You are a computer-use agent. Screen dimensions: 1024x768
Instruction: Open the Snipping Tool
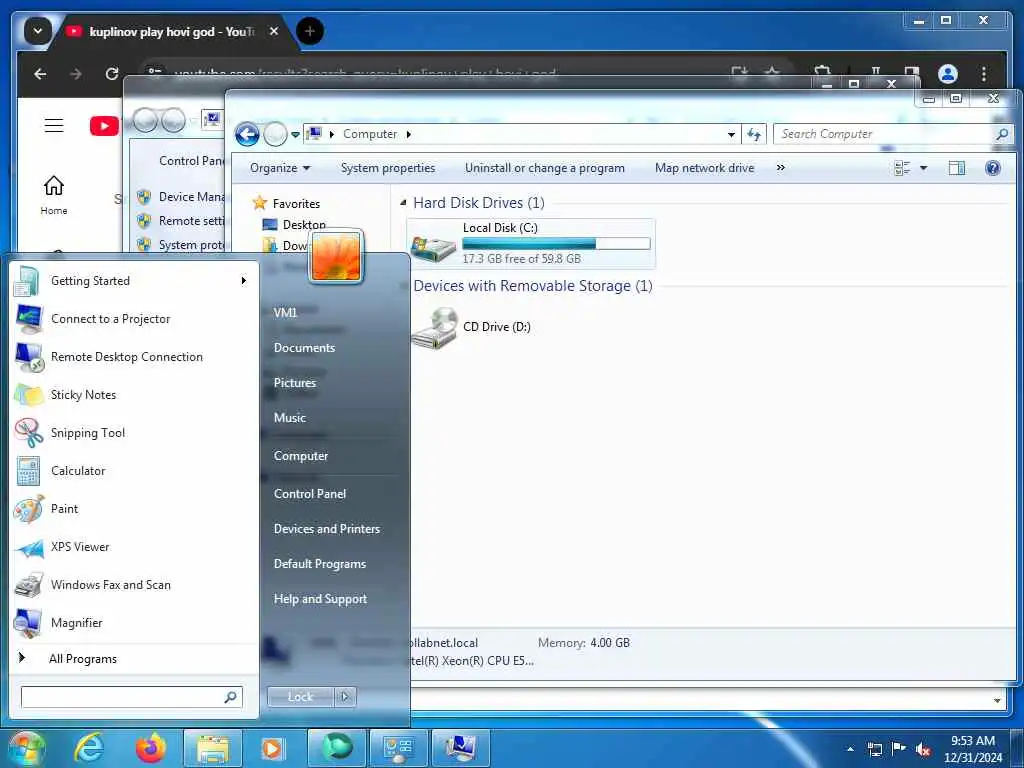(x=134, y=432)
